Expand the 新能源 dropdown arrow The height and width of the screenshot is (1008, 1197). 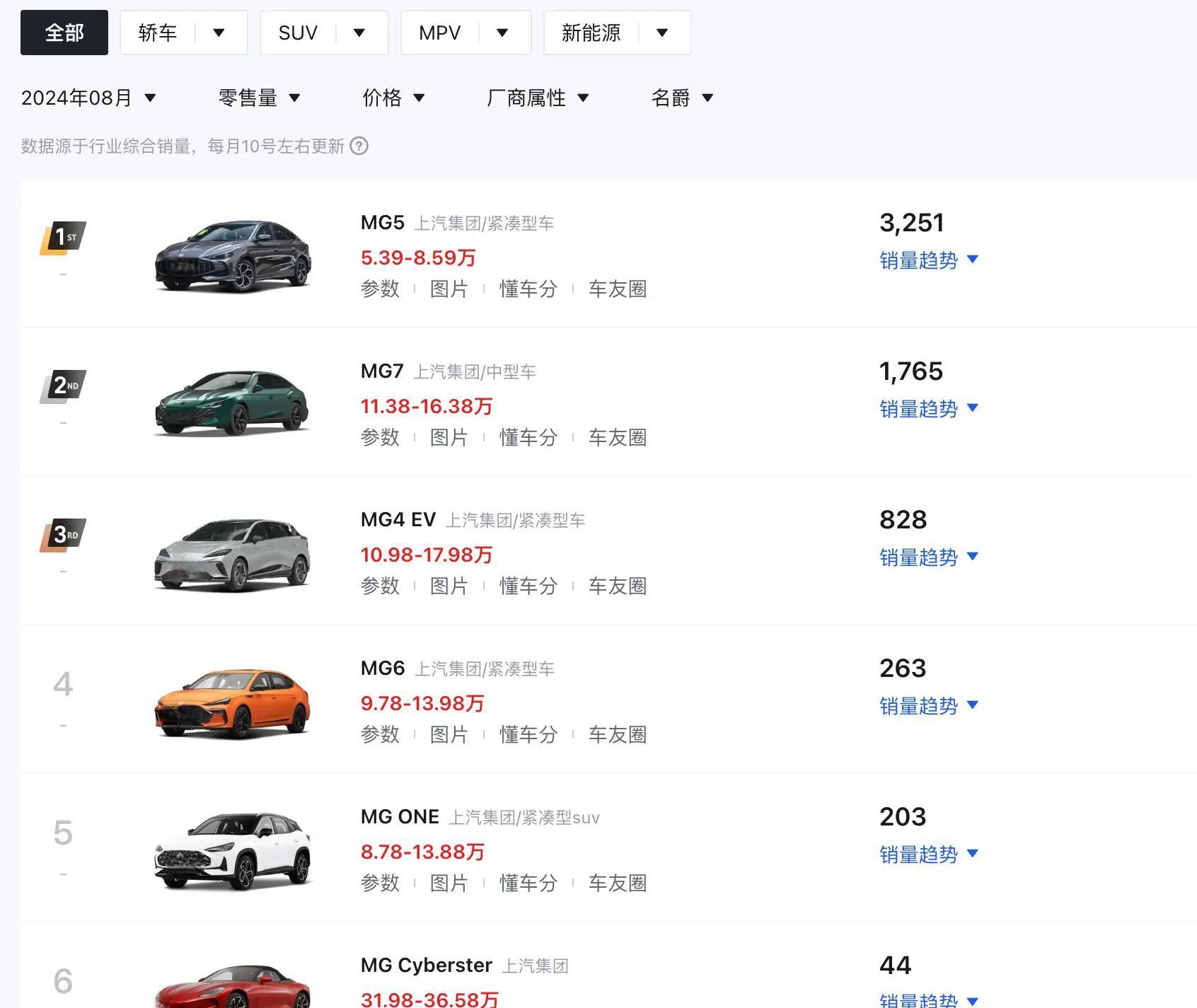[x=662, y=33]
